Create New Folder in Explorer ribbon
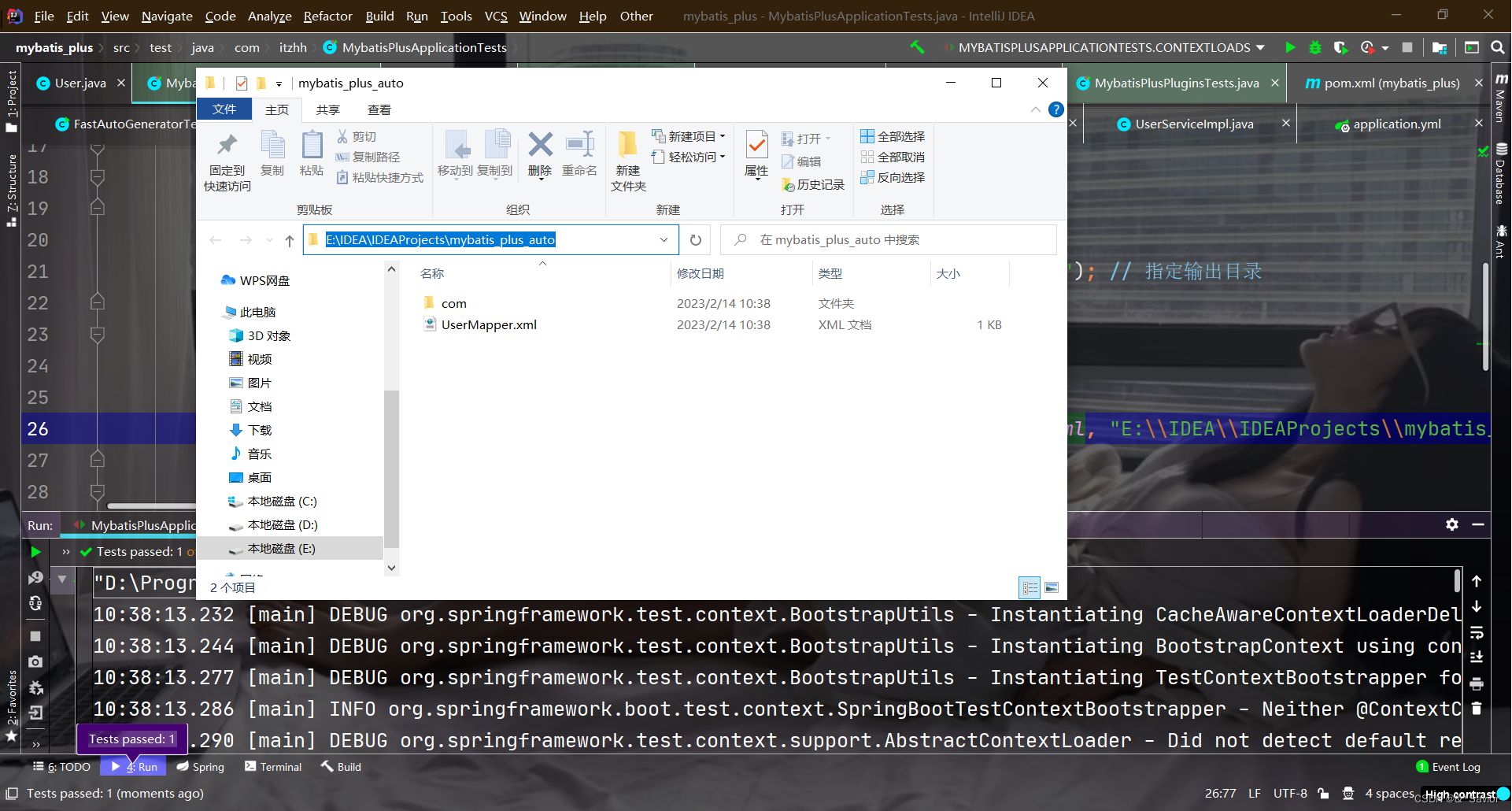The height and width of the screenshot is (811, 1512). pyautogui.click(x=628, y=162)
